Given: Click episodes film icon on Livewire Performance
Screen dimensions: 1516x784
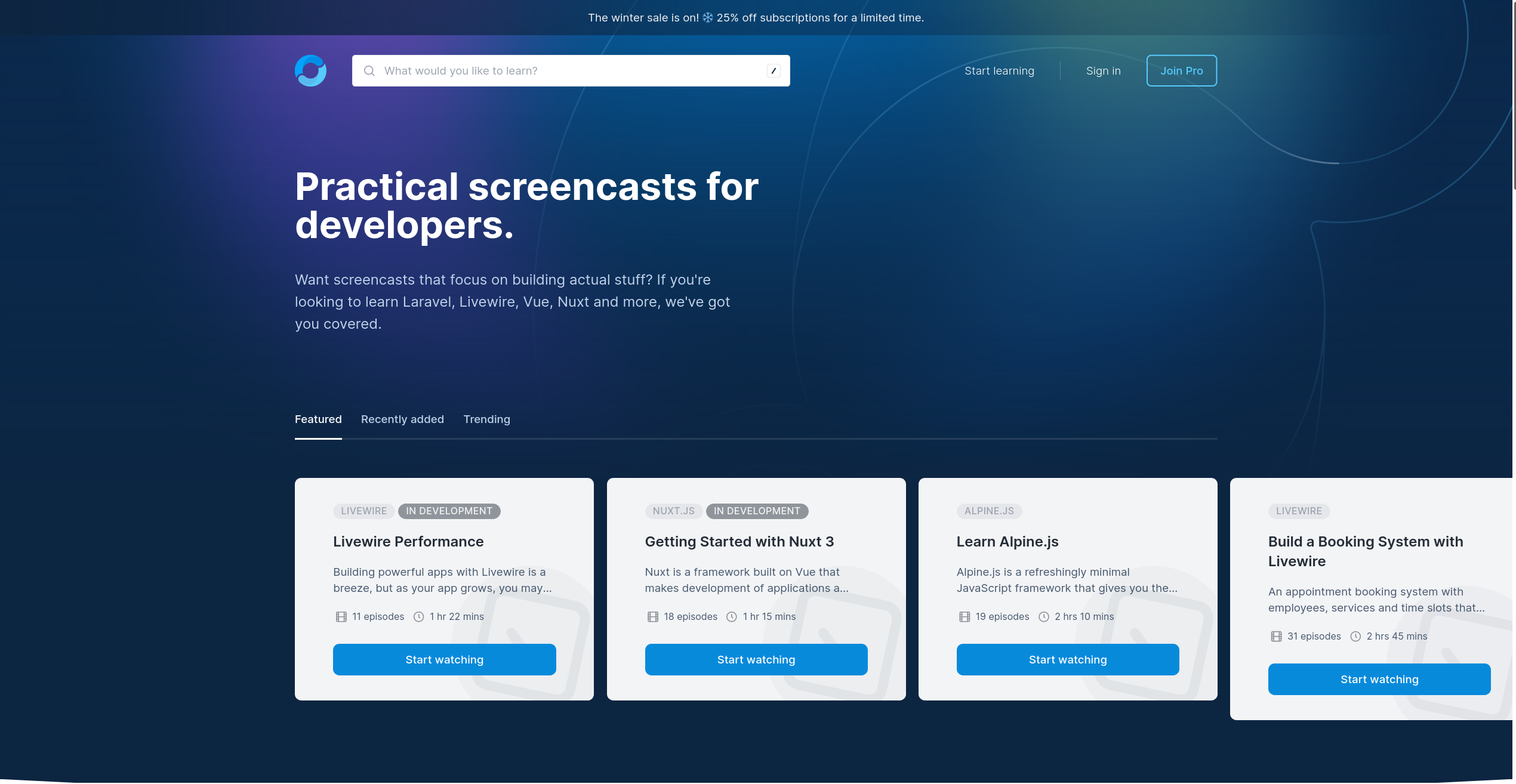Looking at the screenshot, I should click(341, 617).
